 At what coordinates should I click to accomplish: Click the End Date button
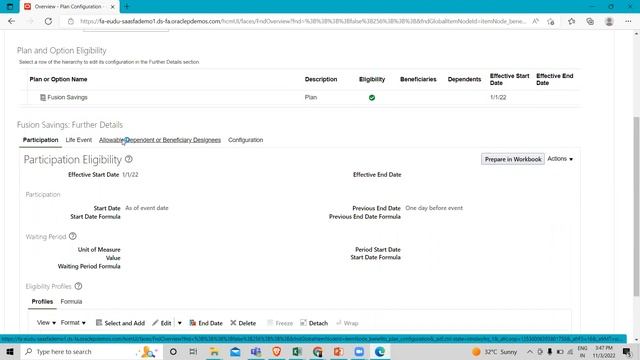pyautogui.click(x=206, y=323)
